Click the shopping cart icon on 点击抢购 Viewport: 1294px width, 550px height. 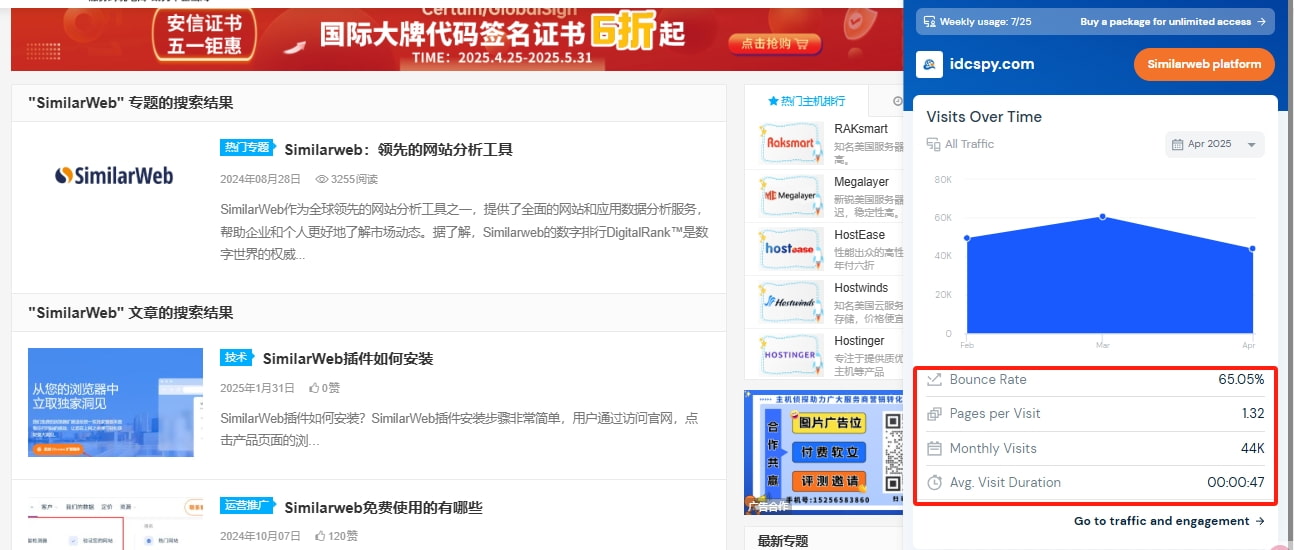(804, 44)
